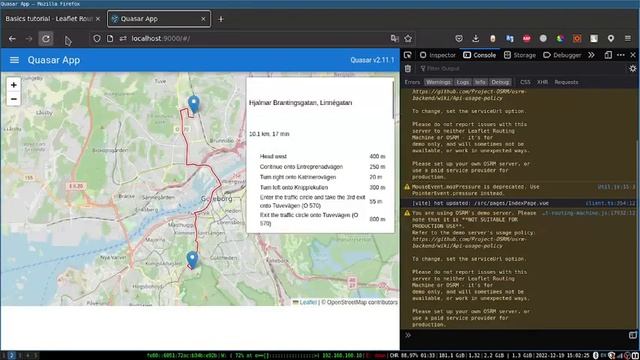Switch to the Storage tab
The height and width of the screenshot is (360, 640).
(520, 55)
